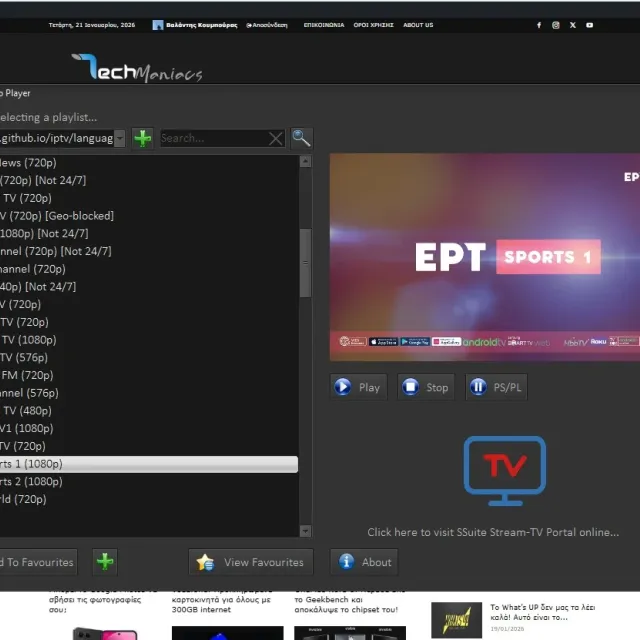This screenshot has height=640, width=640.
Task: Select the 'TV (576p)' channel row
Action: 149,358
